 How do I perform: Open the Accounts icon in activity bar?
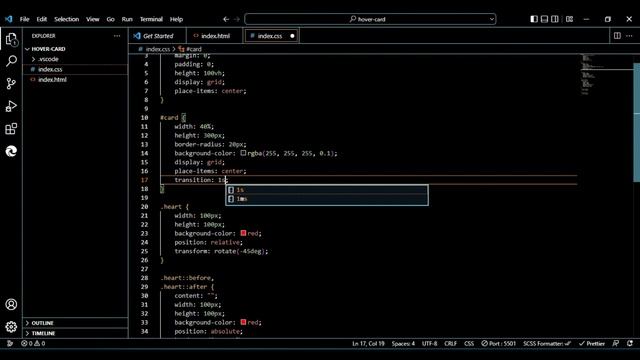click(x=11, y=304)
